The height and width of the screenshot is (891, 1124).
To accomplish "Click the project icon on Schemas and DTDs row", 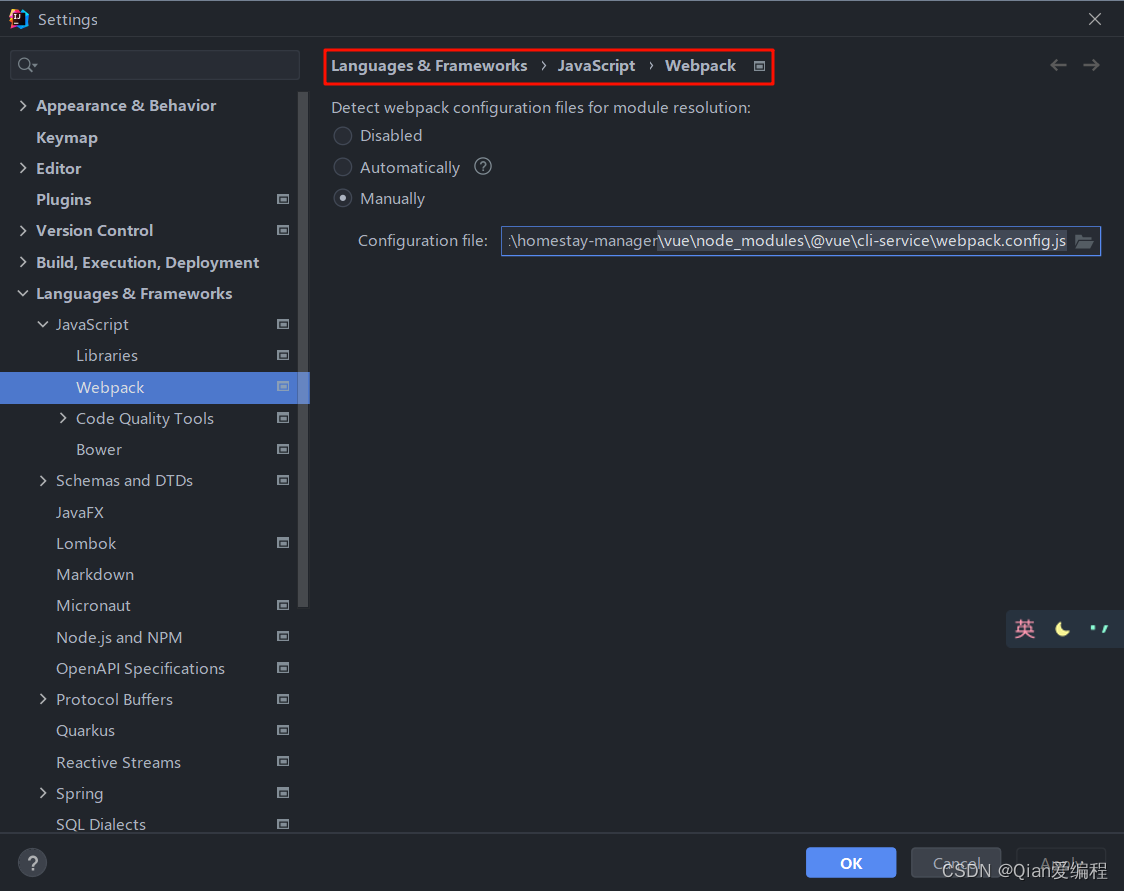I will click(283, 480).
